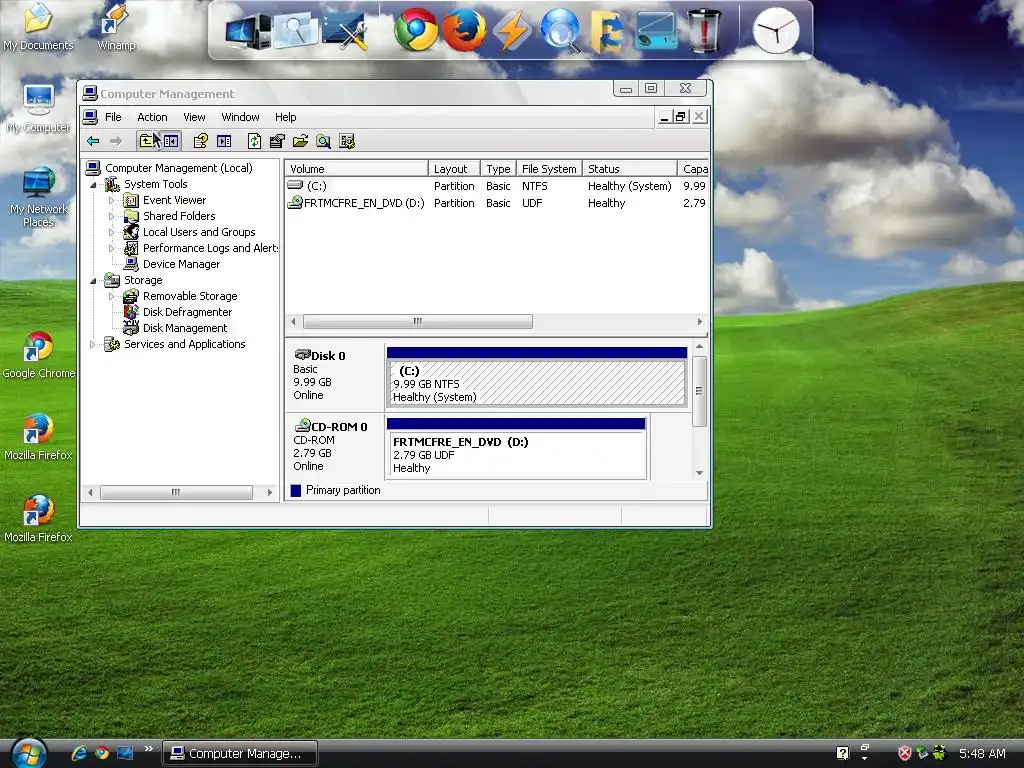
Task: Open Winamp desktop shortcut
Action: pos(116,26)
